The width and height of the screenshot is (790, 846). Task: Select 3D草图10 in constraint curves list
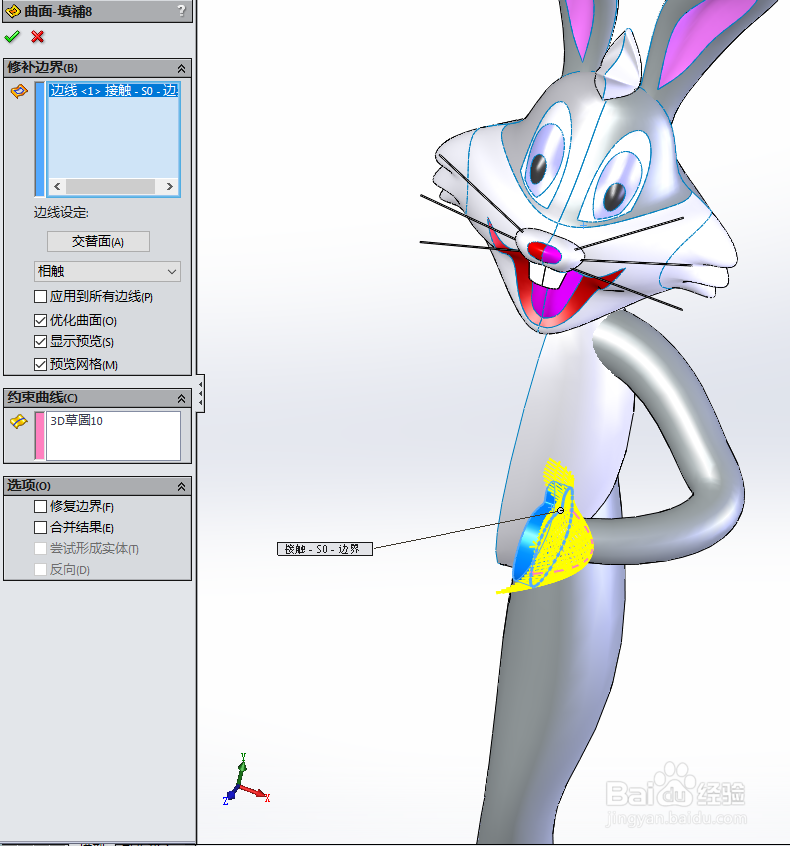[76, 421]
